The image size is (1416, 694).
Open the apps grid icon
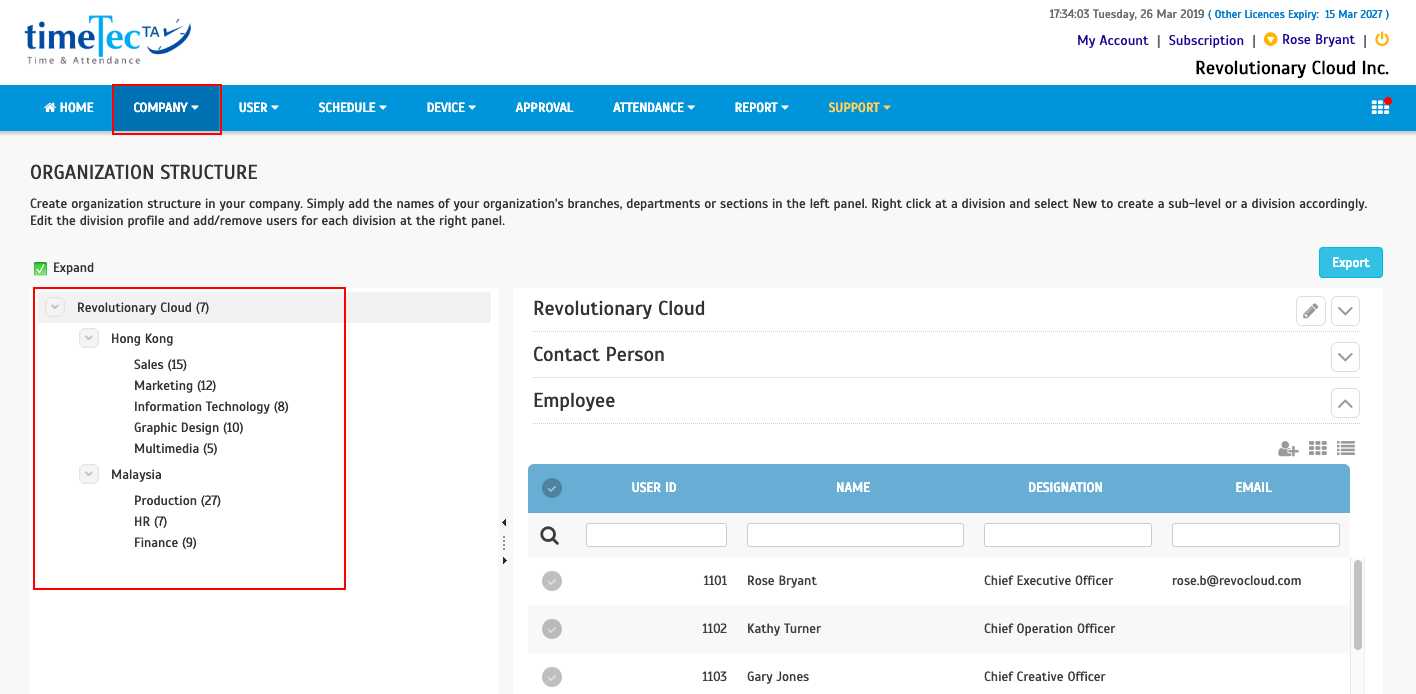click(x=1380, y=107)
